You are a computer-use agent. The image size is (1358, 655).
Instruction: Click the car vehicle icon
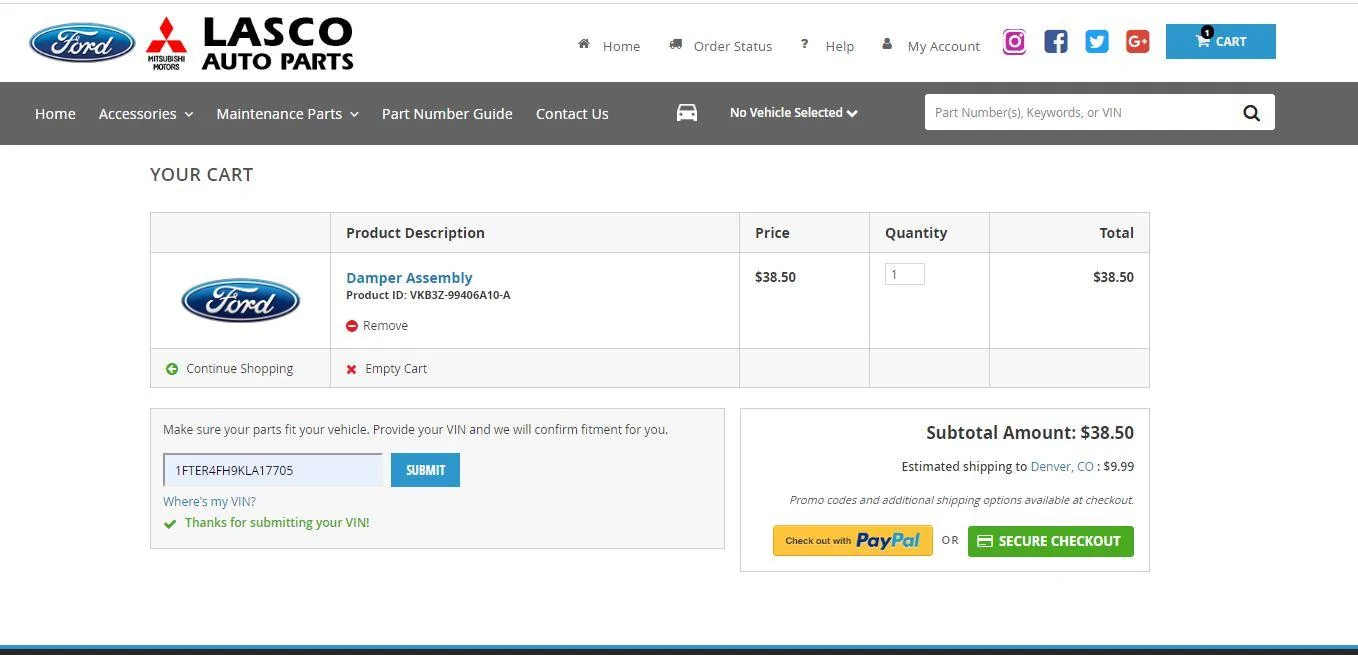tap(687, 113)
